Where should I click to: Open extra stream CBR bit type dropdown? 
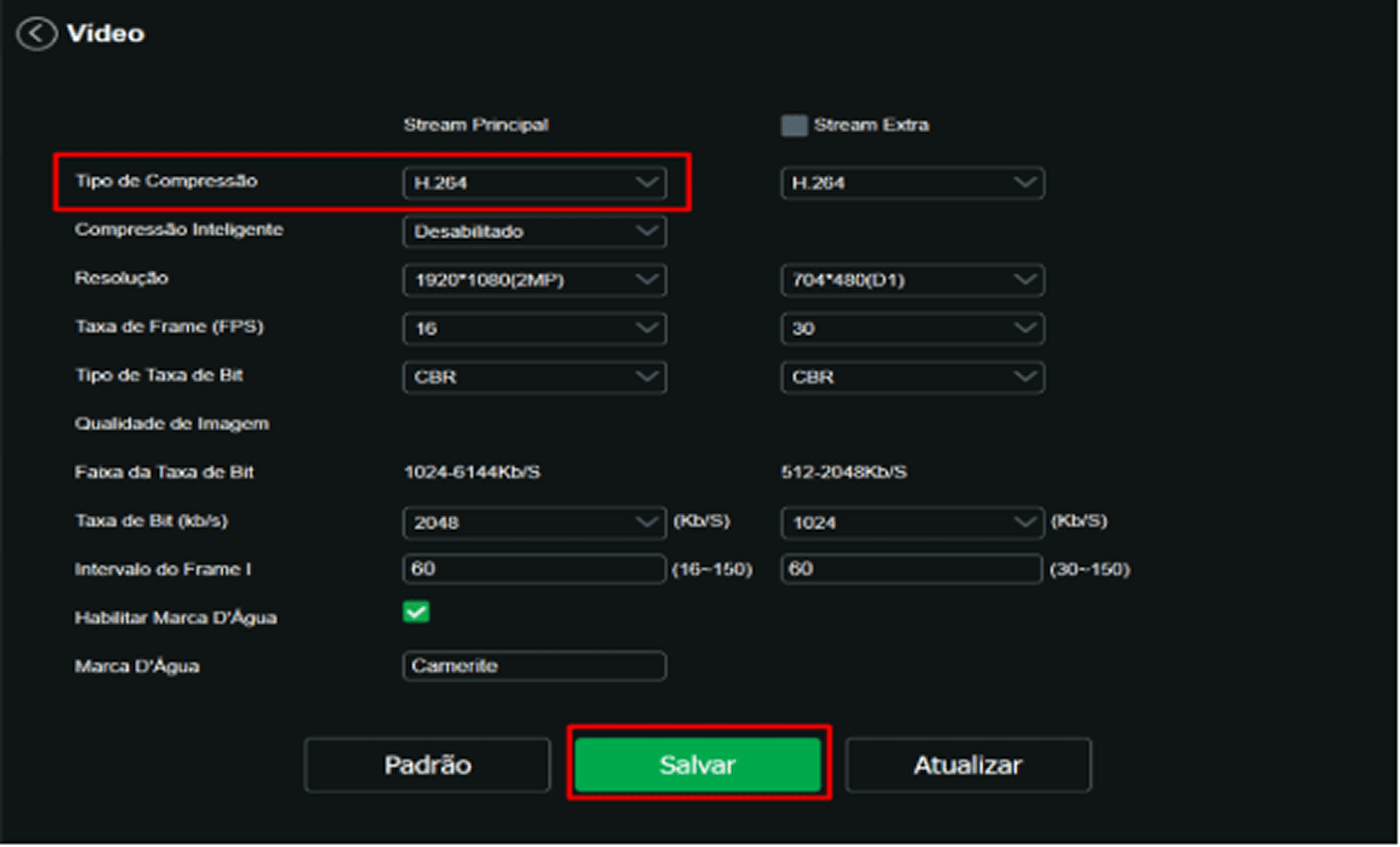pos(912,377)
